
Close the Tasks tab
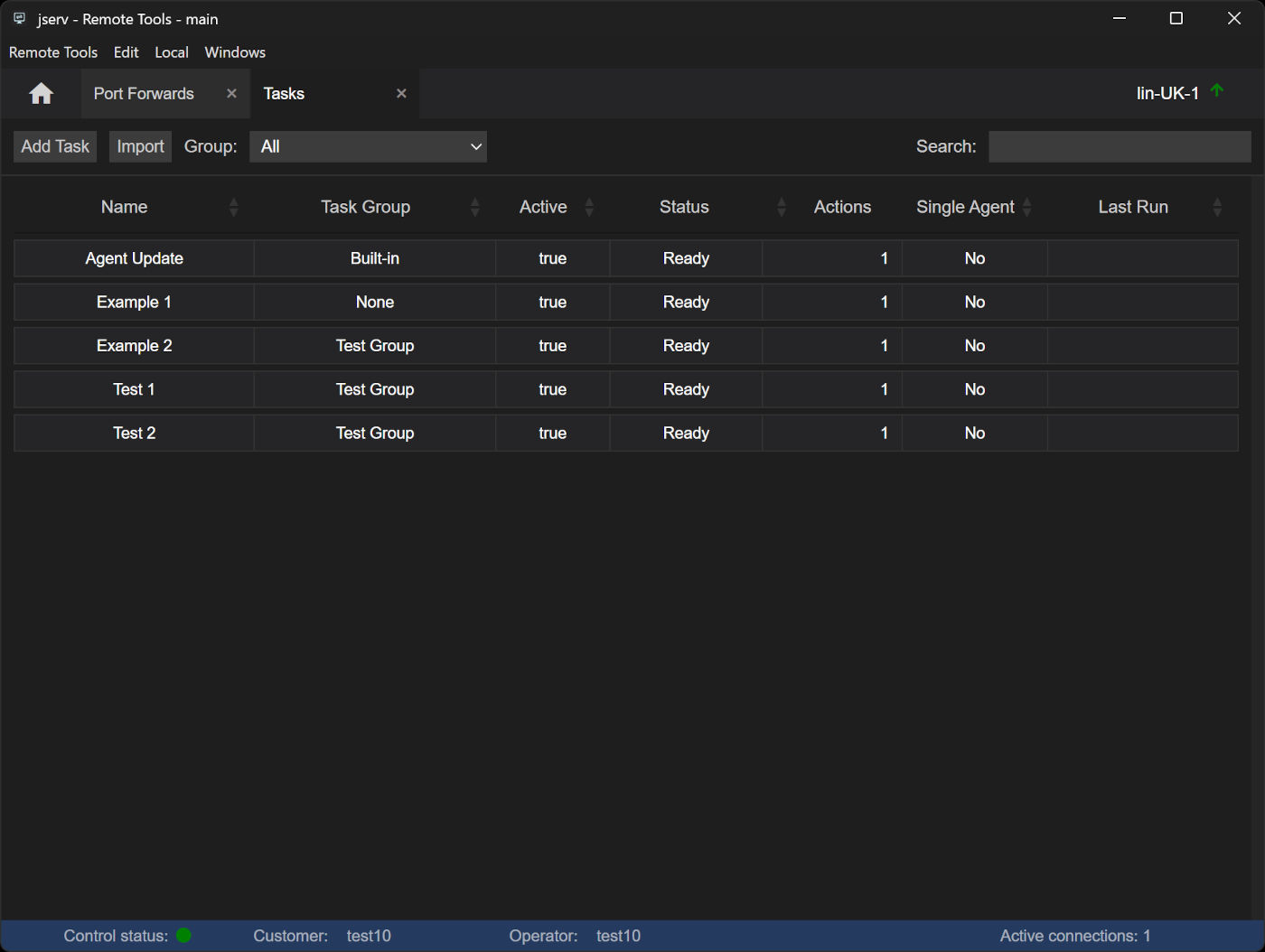pos(401,94)
